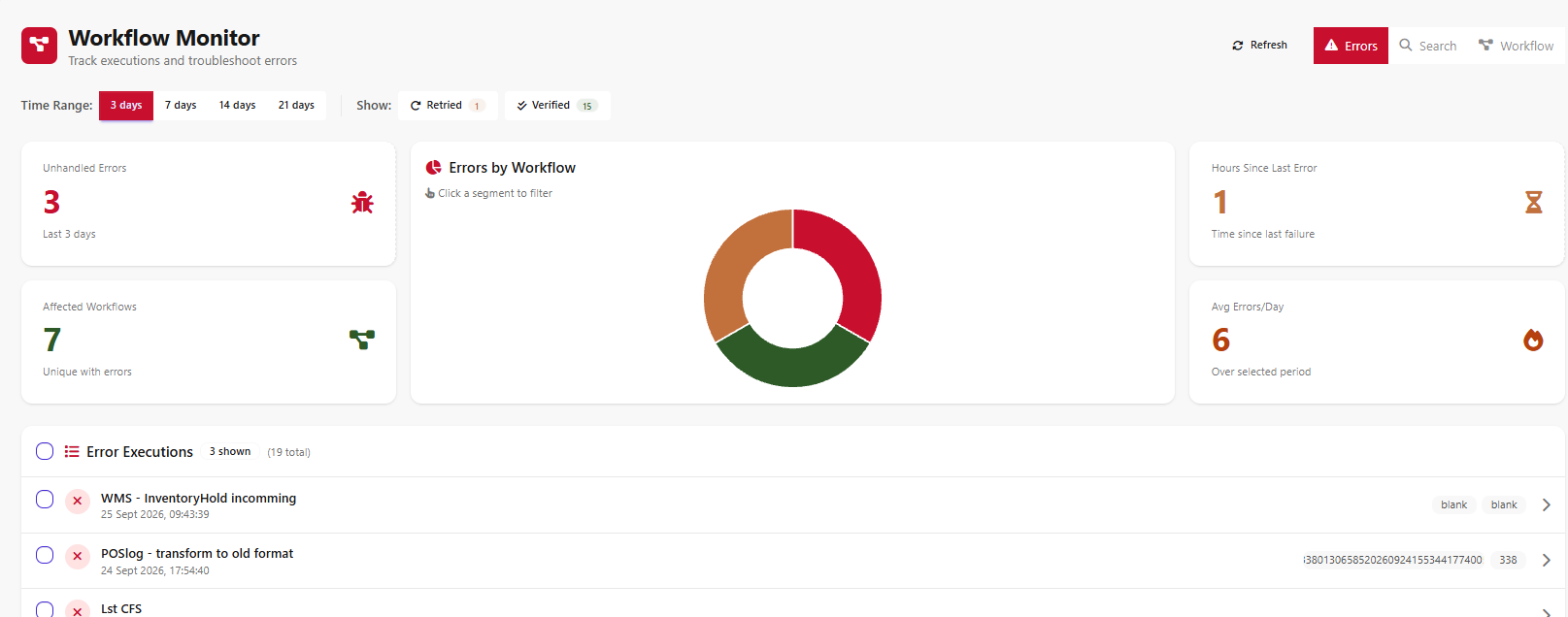Select the 7 days time range
Viewport: 1568px width, 617px height.
[x=181, y=105]
